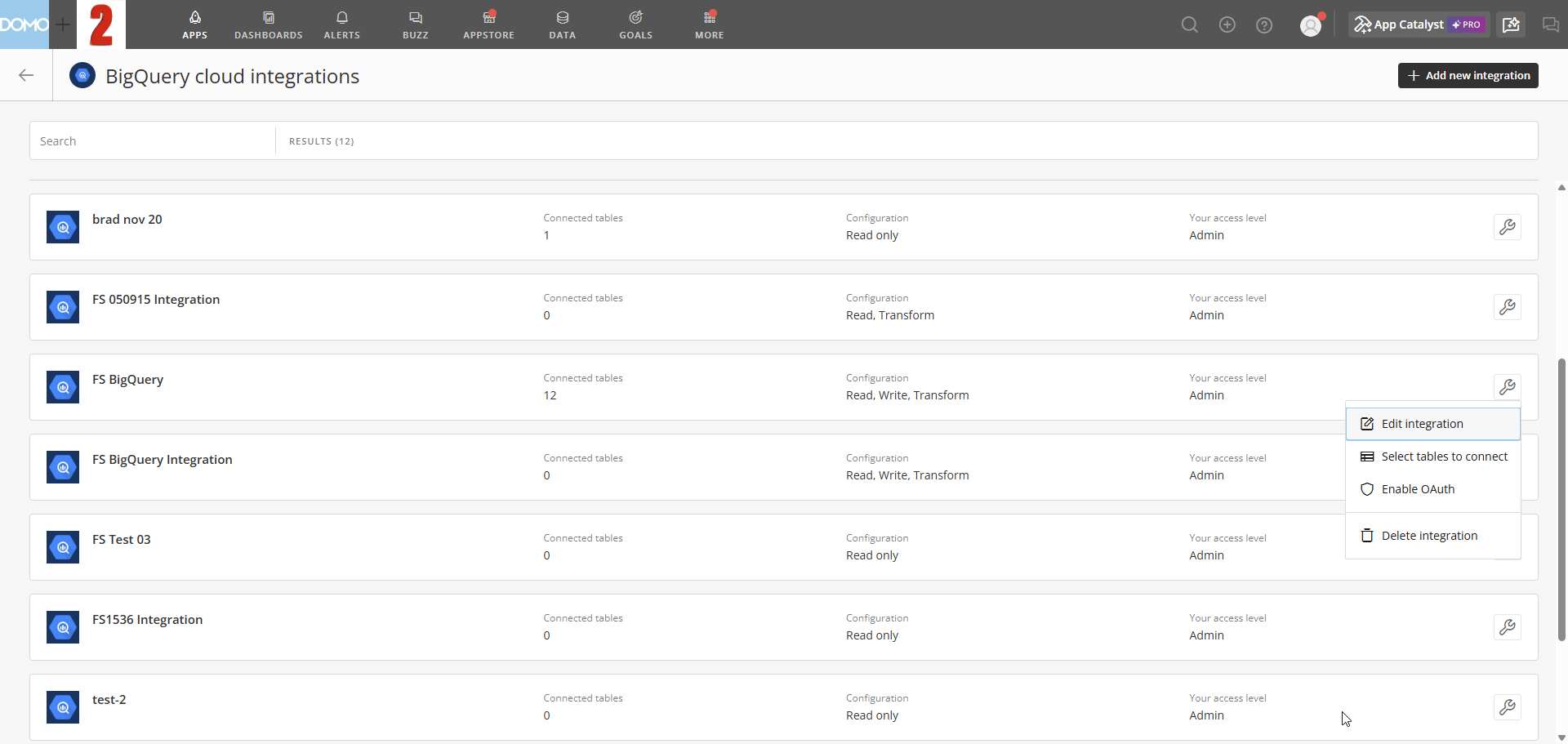The height and width of the screenshot is (744, 1568).
Task: Open the Data navigation item
Action: (562, 25)
